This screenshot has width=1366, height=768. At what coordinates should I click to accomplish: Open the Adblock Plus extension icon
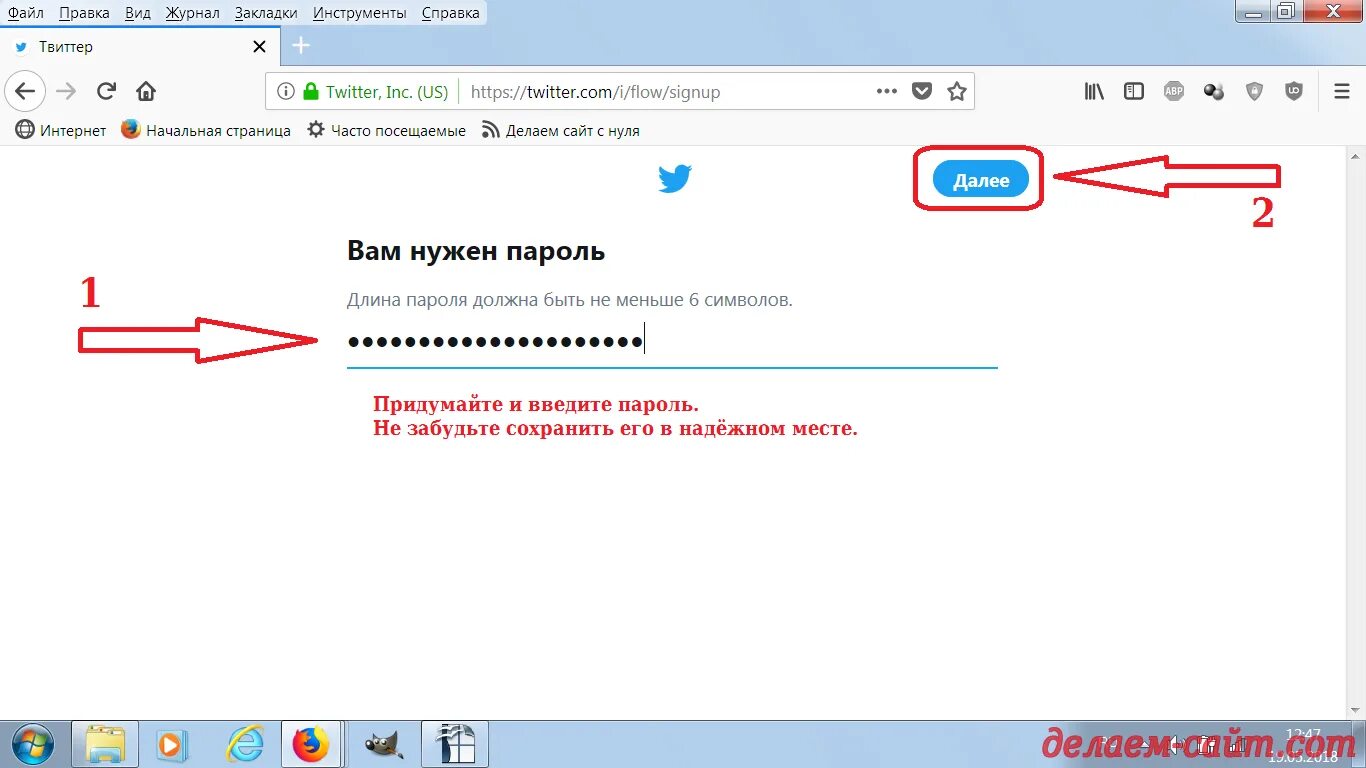[1174, 92]
